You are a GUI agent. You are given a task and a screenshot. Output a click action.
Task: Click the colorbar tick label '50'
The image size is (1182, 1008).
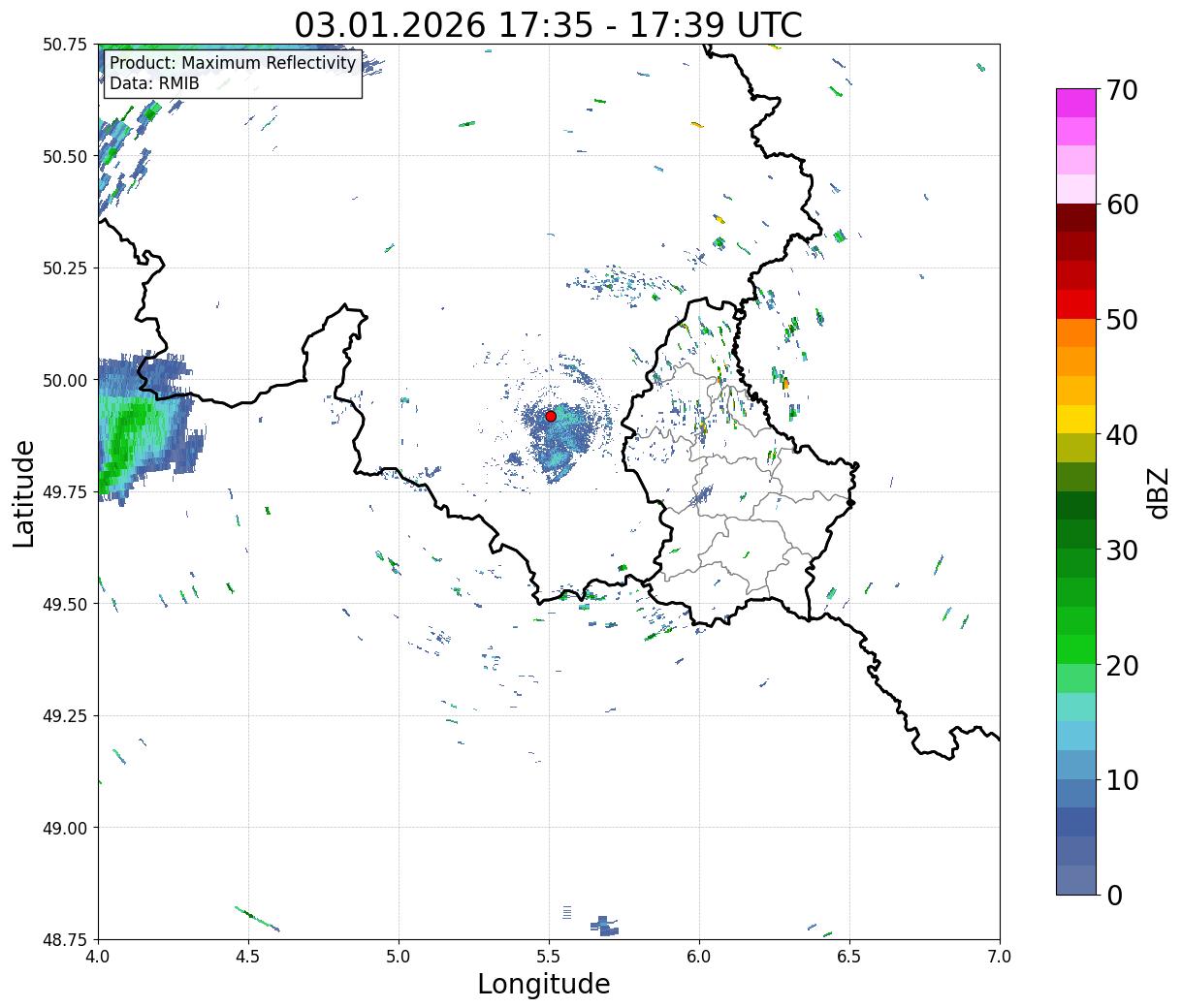tap(1122, 320)
